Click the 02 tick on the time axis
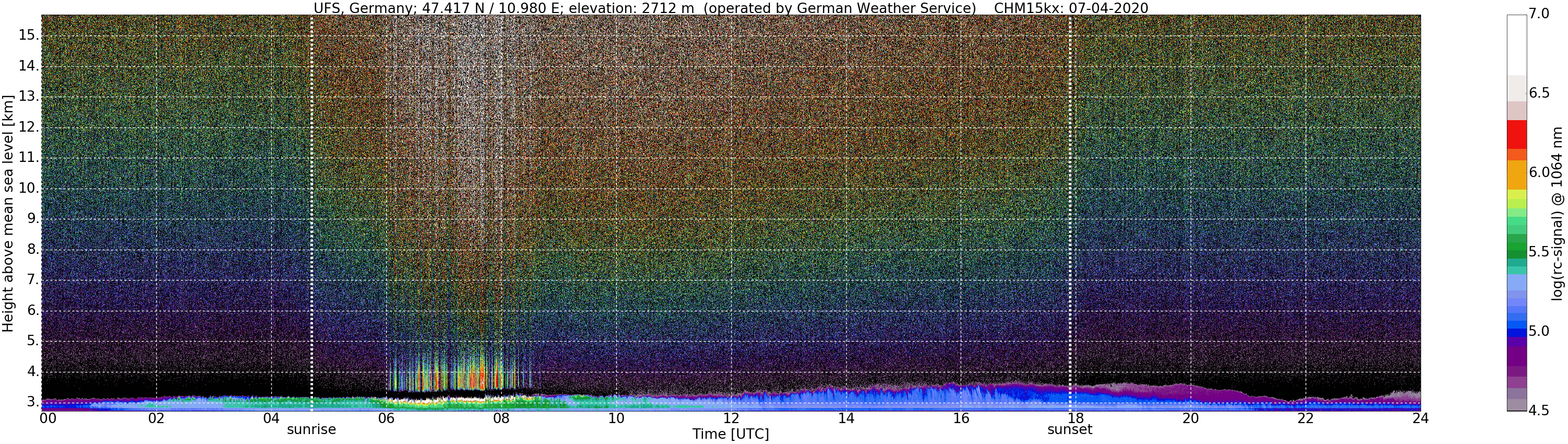This screenshot has height=444, width=1568. click(156, 418)
